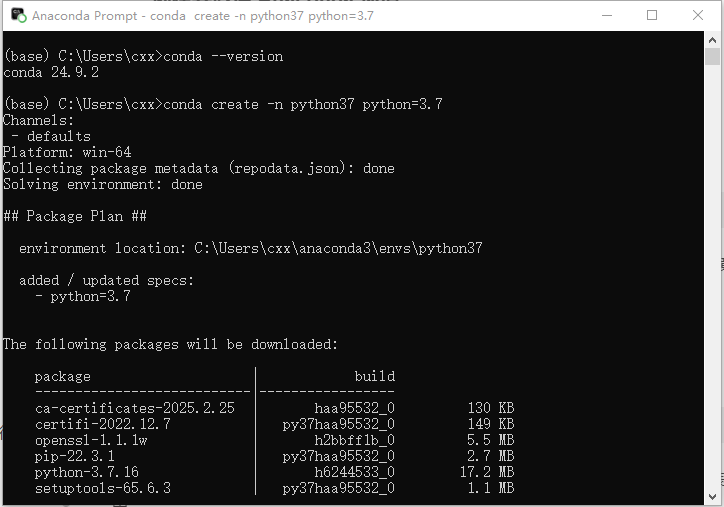Click the 'h6244533_0' build string
Screen dimensions: 724x507
[x=355, y=472]
